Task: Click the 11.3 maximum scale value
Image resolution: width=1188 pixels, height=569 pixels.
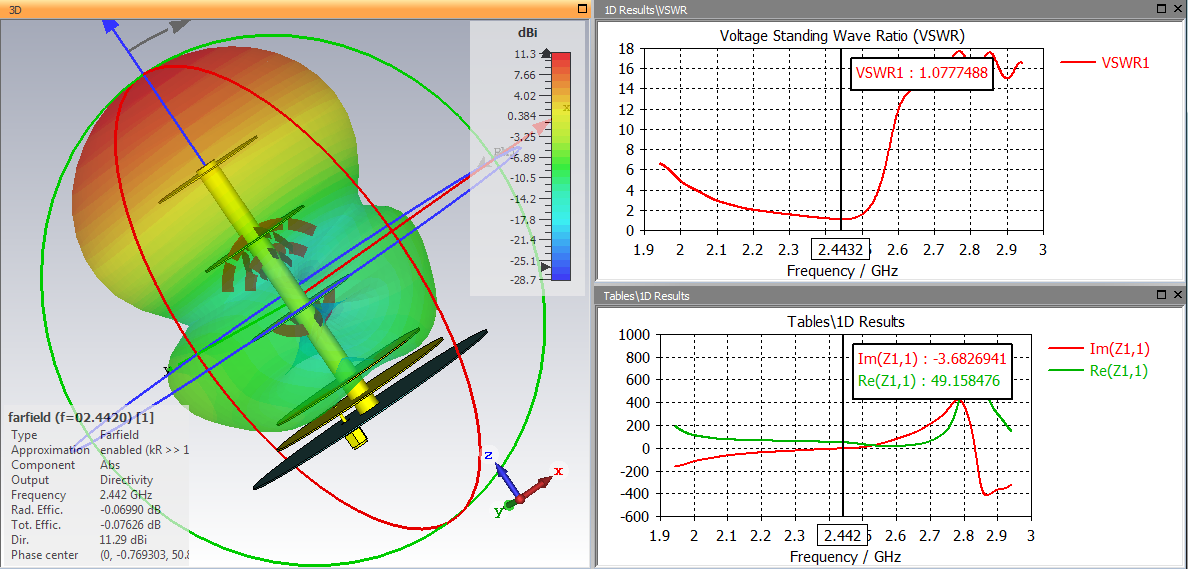Action: point(526,54)
